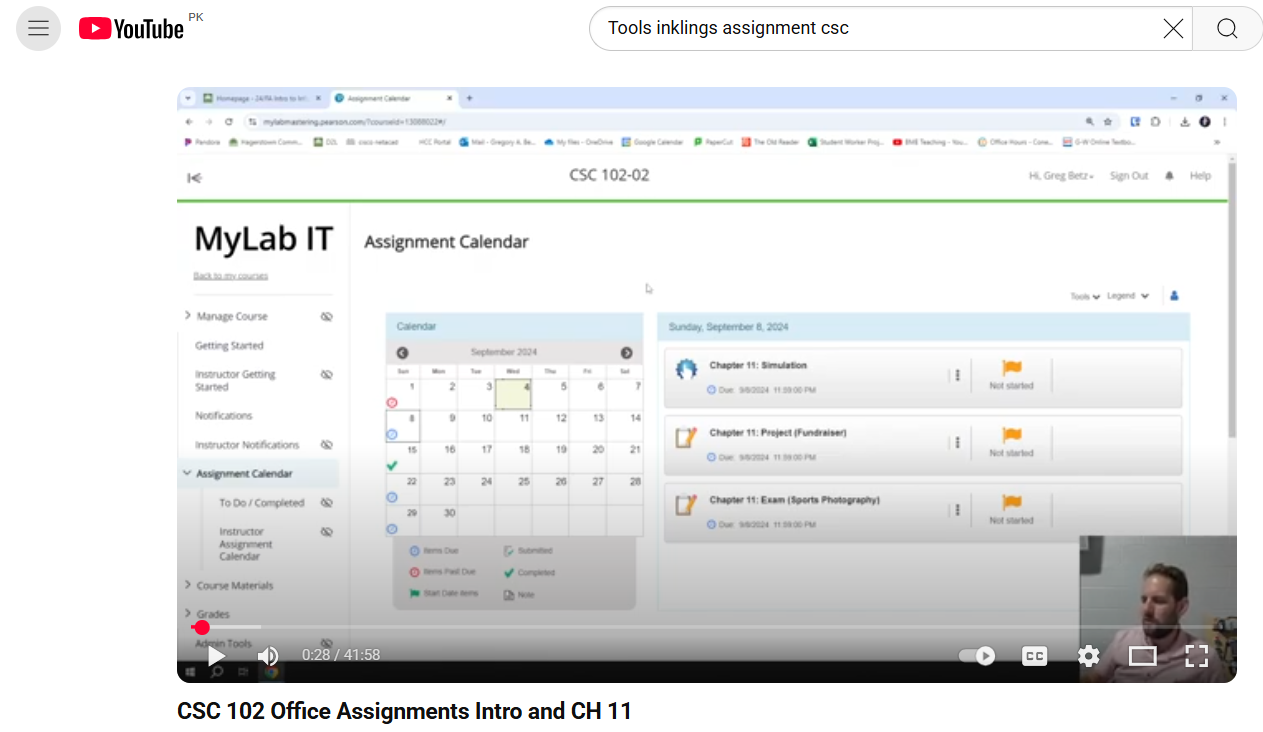Expand Course Materials in sidebar
Image resolution: width=1263 pixels, height=732 pixels.
(x=234, y=586)
